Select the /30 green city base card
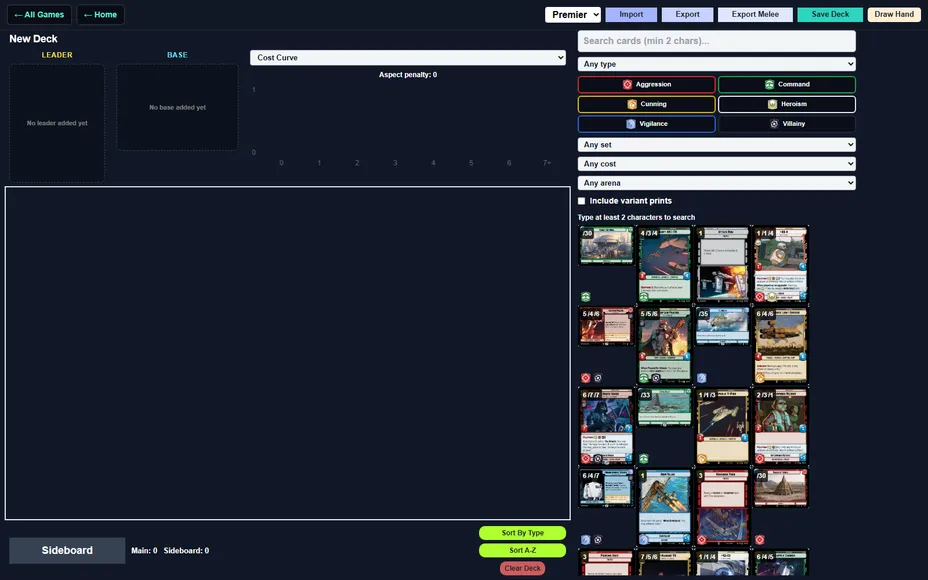Image resolution: width=928 pixels, height=580 pixels. click(606, 246)
